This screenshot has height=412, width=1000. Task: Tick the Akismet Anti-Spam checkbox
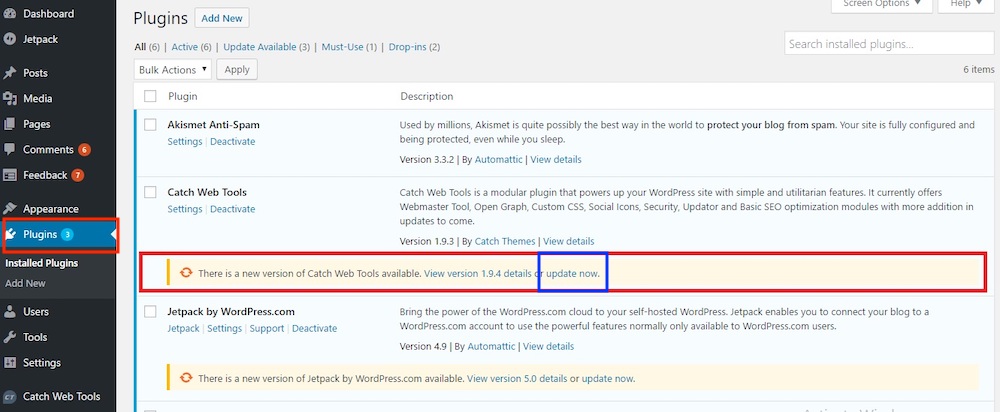click(150, 125)
